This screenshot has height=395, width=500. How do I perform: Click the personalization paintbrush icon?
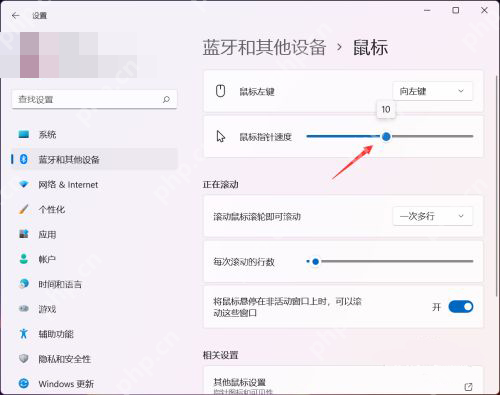click(x=24, y=209)
